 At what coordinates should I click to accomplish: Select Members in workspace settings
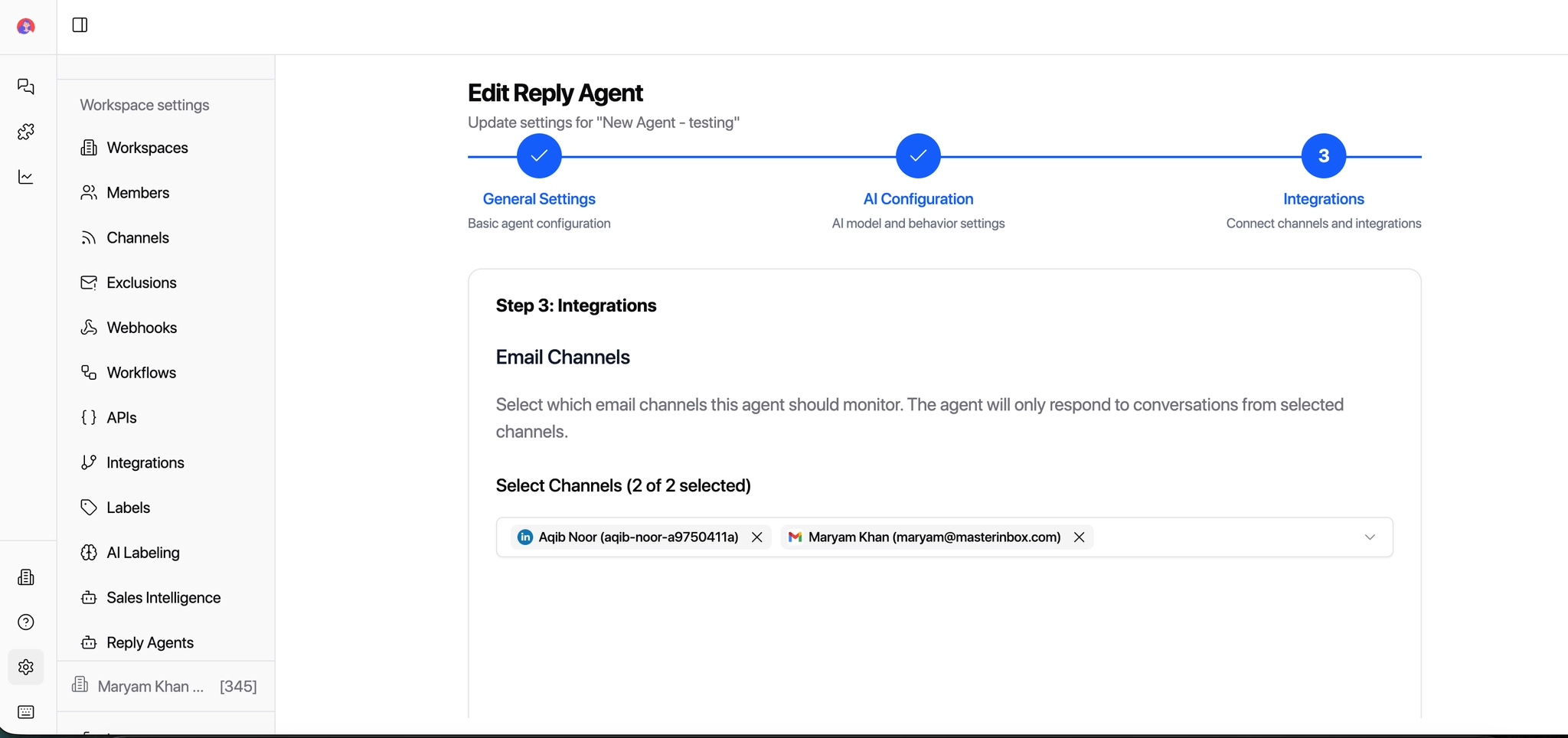coord(138,193)
